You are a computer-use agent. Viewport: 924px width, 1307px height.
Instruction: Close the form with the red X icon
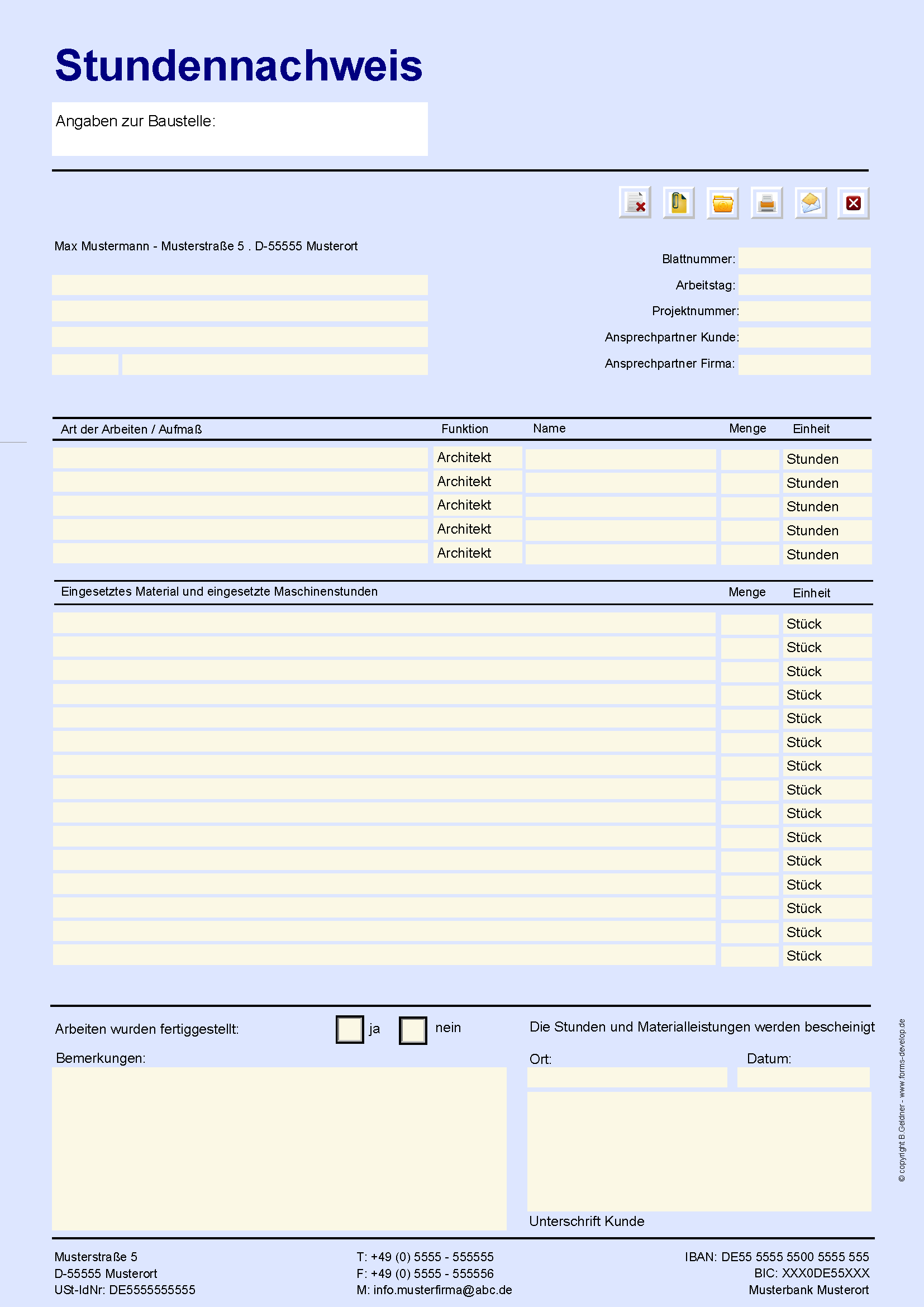pyautogui.click(x=854, y=203)
